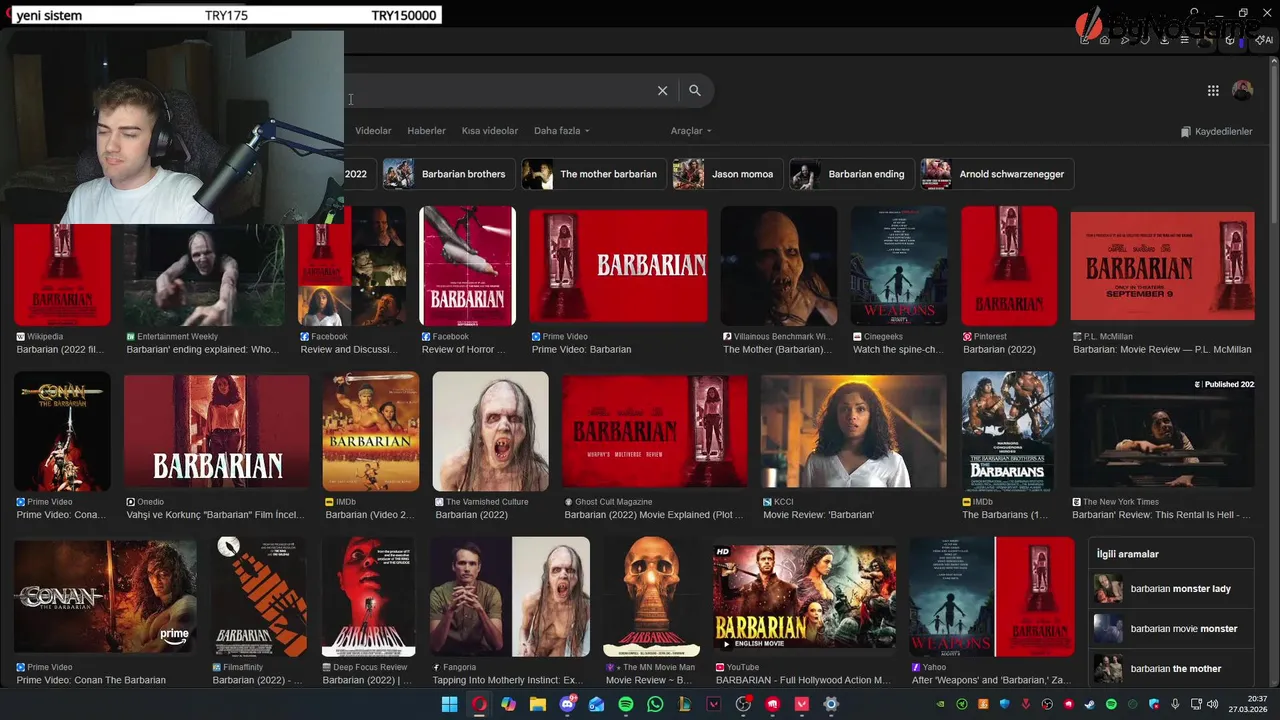Image resolution: width=1280 pixels, height=720 pixels.
Task: Open the Deep Focus Review poster
Action: (369, 596)
